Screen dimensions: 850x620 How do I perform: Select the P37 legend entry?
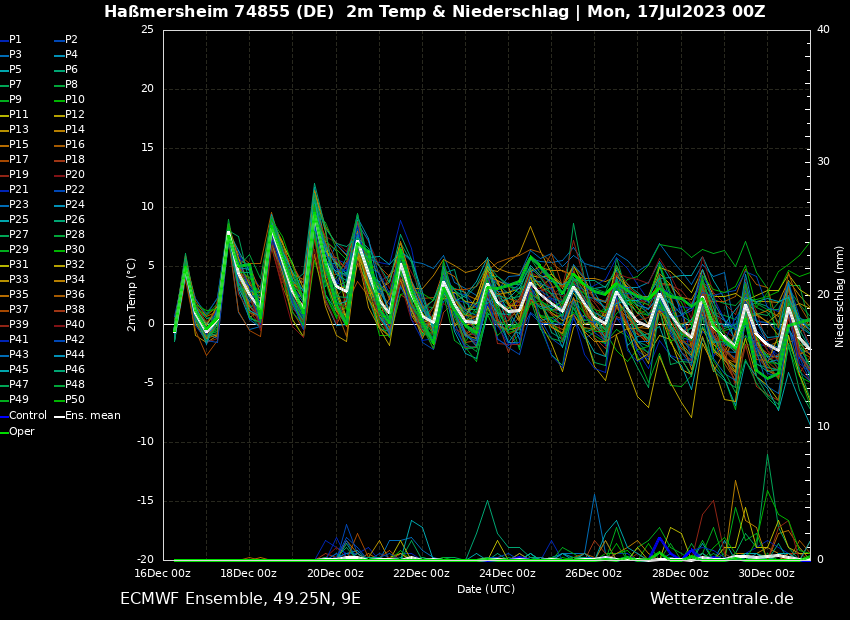click(18, 310)
